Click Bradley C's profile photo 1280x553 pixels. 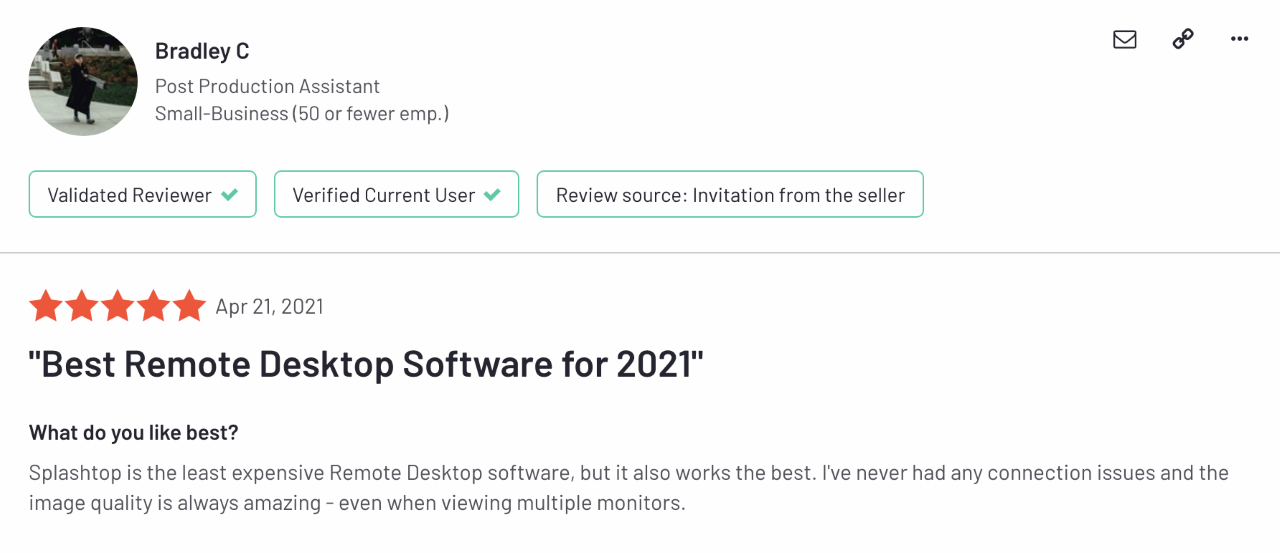click(x=83, y=81)
